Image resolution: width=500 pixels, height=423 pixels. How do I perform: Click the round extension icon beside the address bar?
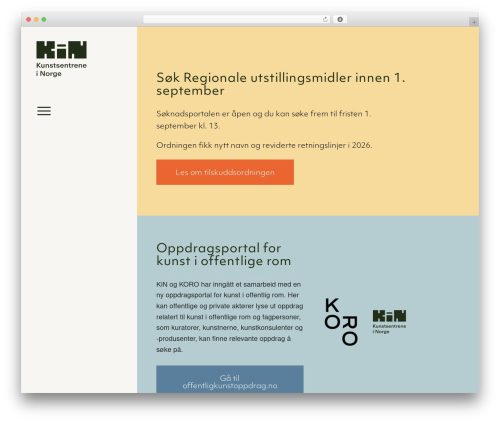click(x=340, y=20)
